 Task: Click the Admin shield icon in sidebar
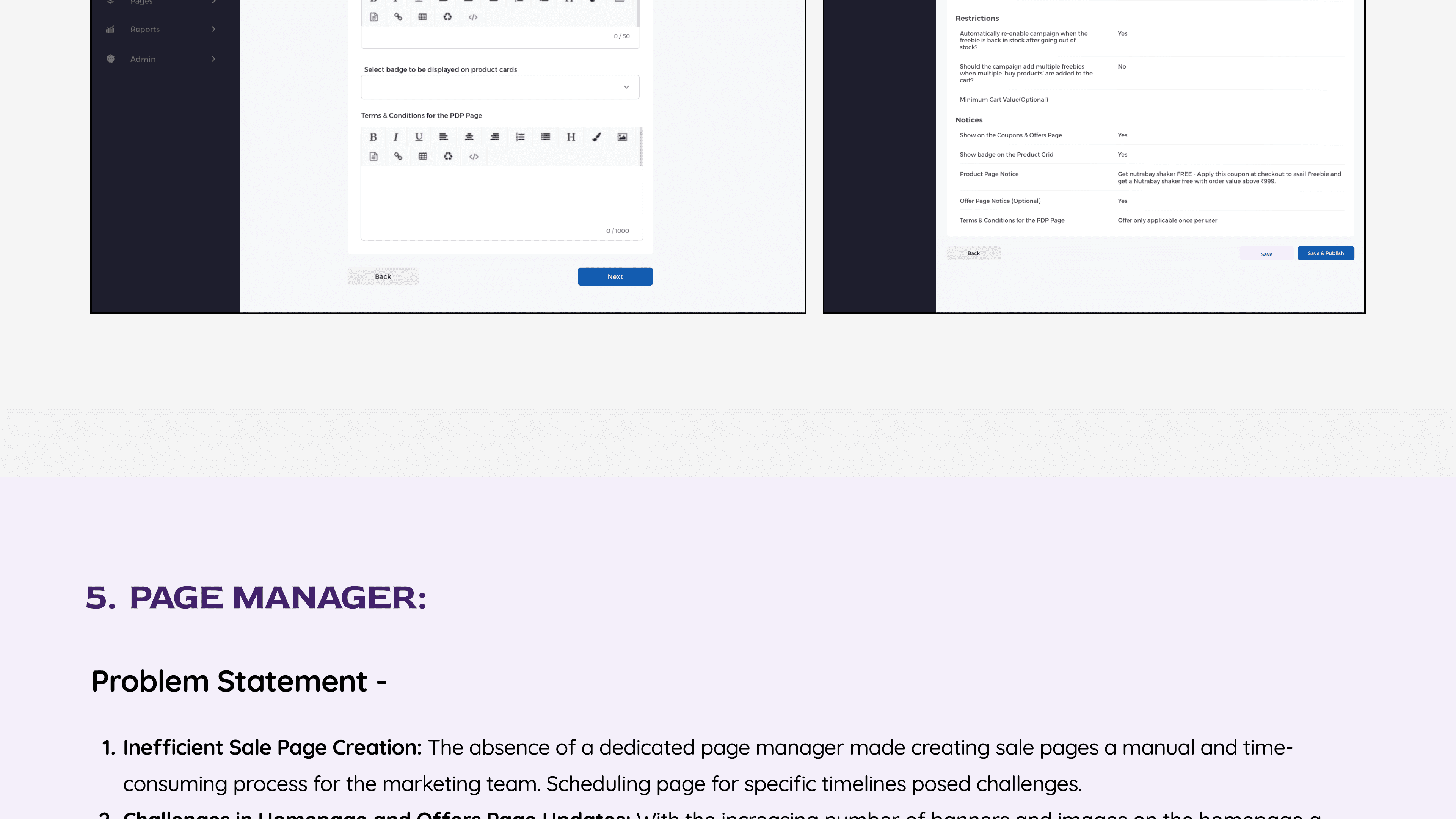pyautogui.click(x=111, y=59)
